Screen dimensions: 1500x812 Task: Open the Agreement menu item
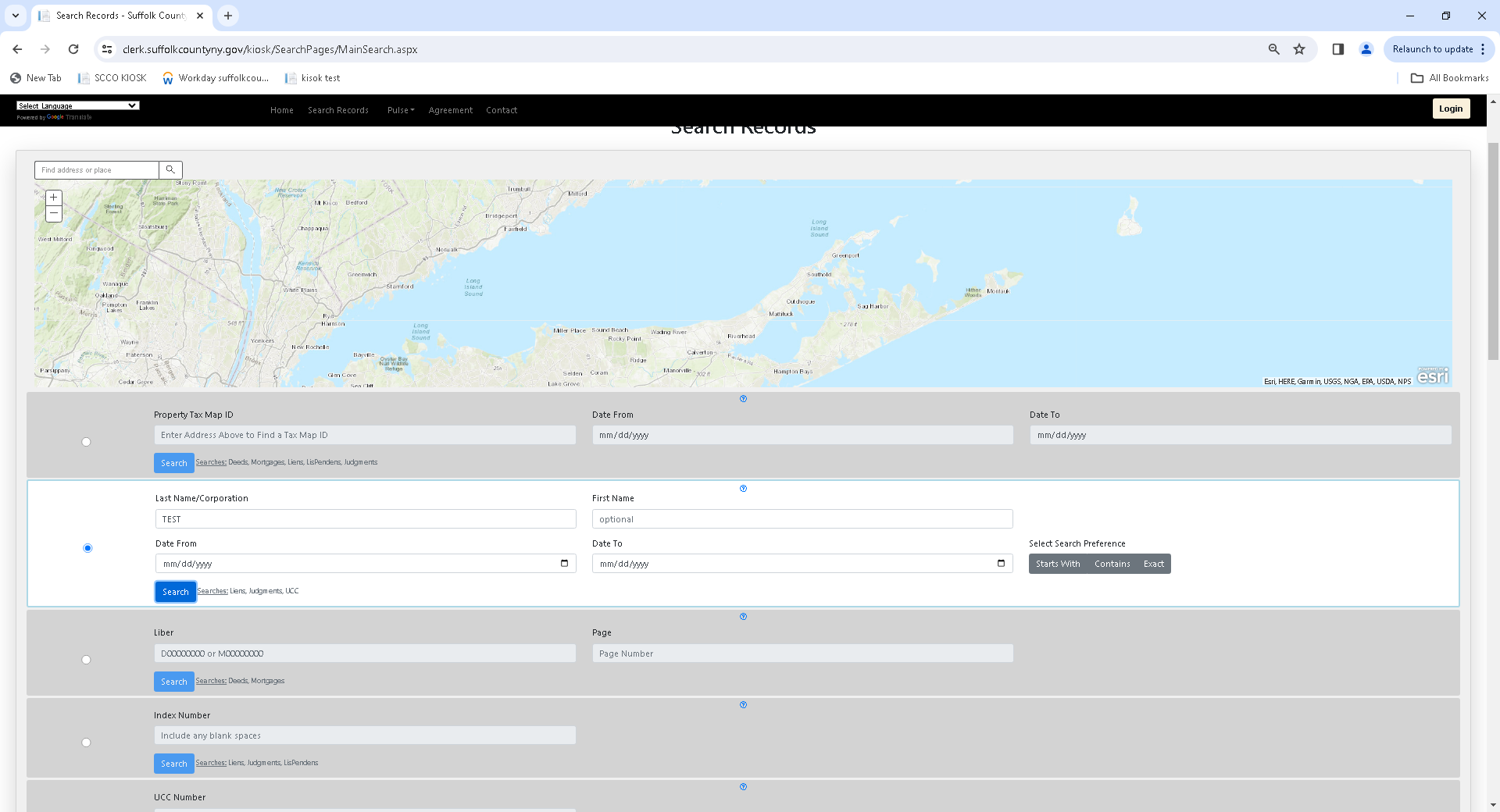[x=451, y=110]
